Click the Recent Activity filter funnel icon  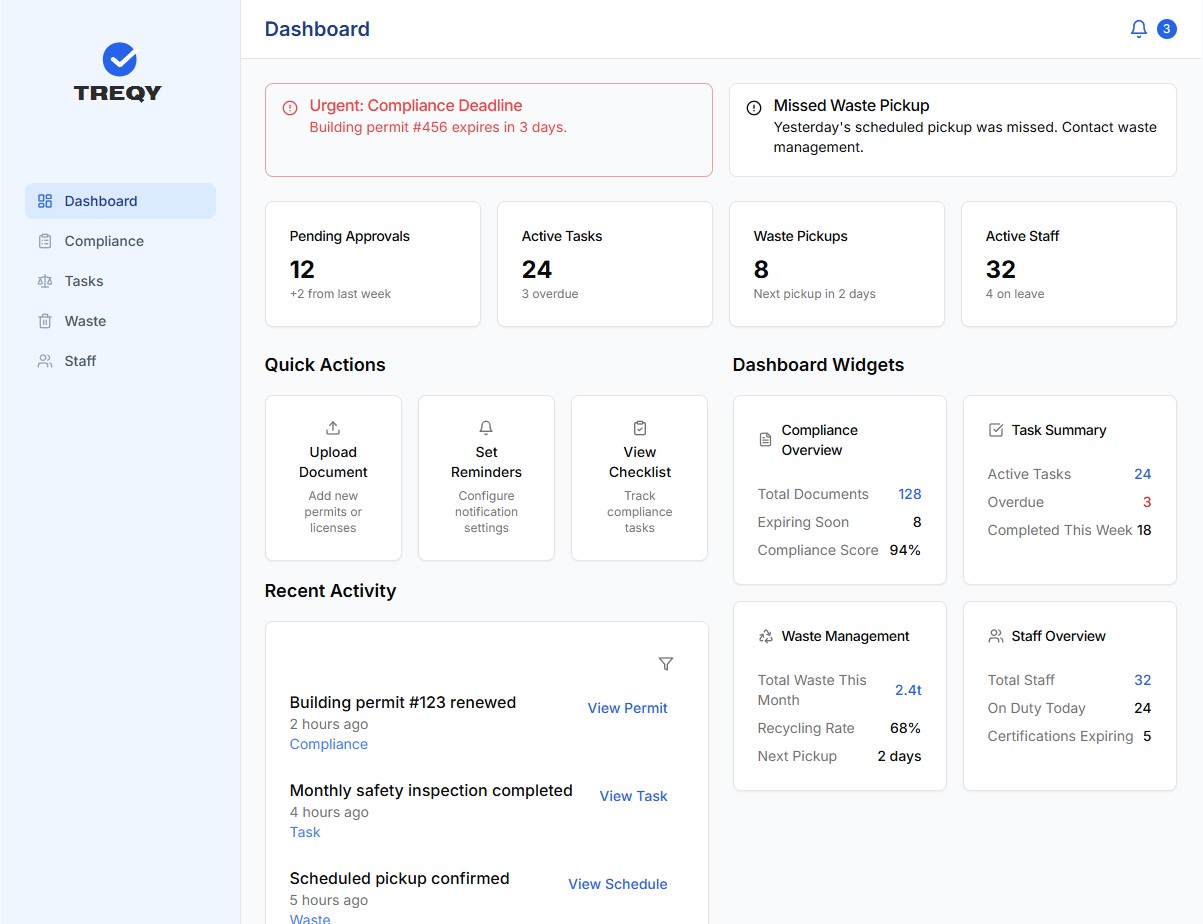pyautogui.click(x=666, y=664)
